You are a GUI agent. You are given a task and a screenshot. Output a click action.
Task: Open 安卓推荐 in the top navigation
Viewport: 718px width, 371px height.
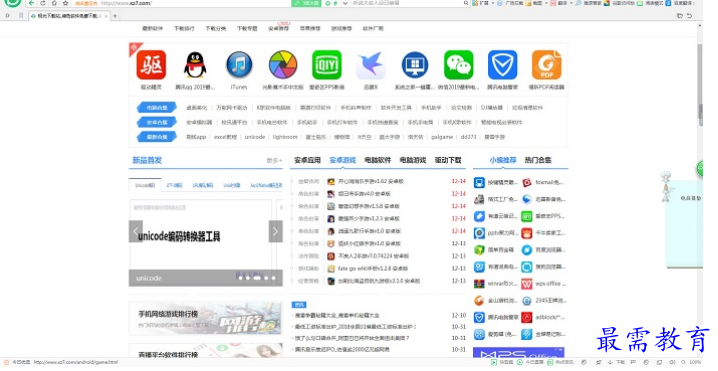pyautogui.click(x=279, y=28)
